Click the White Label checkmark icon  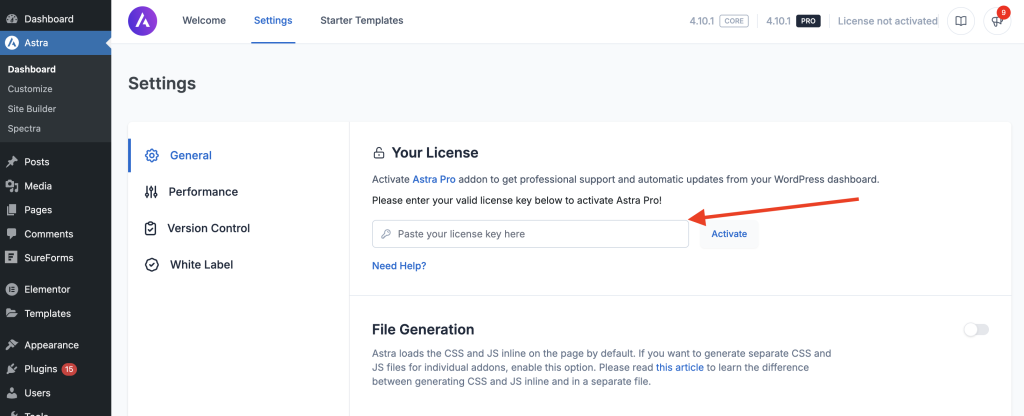[x=152, y=265]
